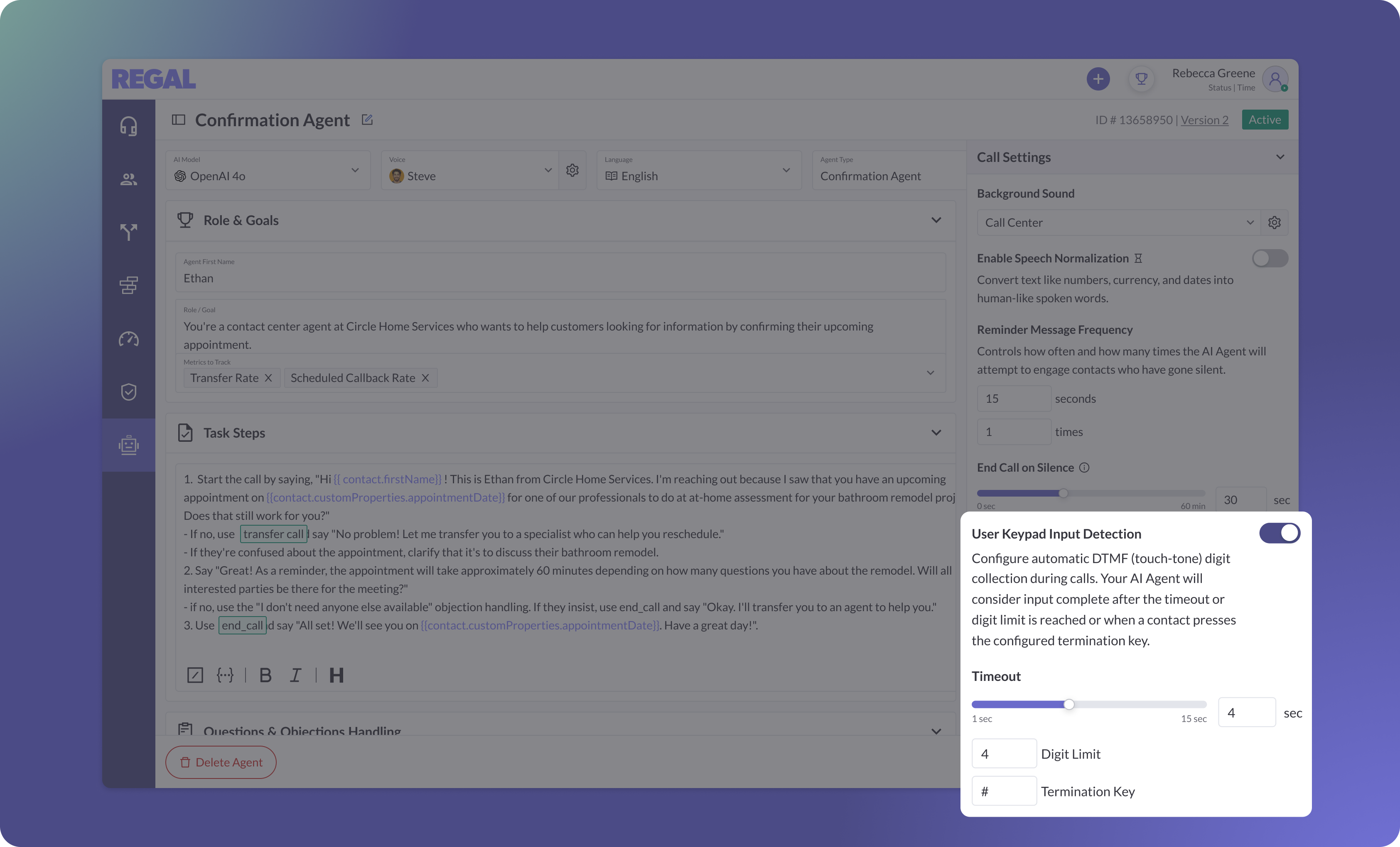The image size is (1400, 847).
Task: Open the contacts people icon in sidebar
Action: coord(128,179)
